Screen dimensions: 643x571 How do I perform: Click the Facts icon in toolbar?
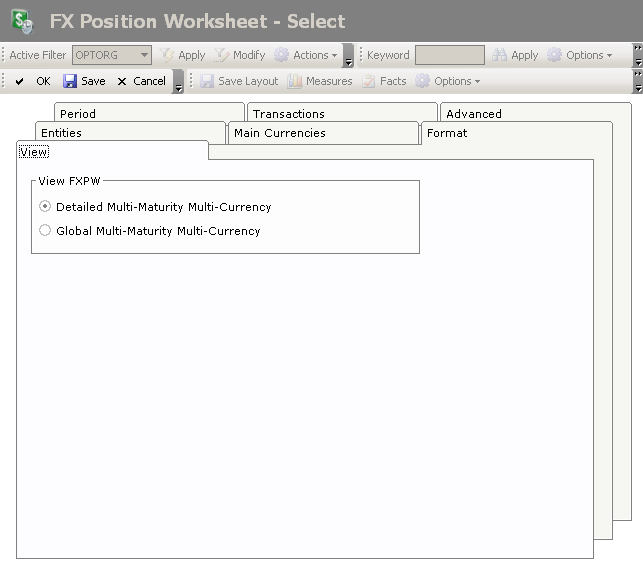[x=369, y=81]
